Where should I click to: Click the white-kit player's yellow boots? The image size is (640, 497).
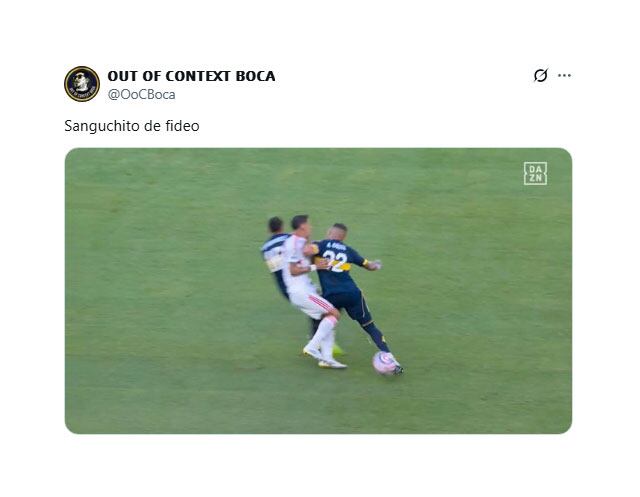point(325,358)
